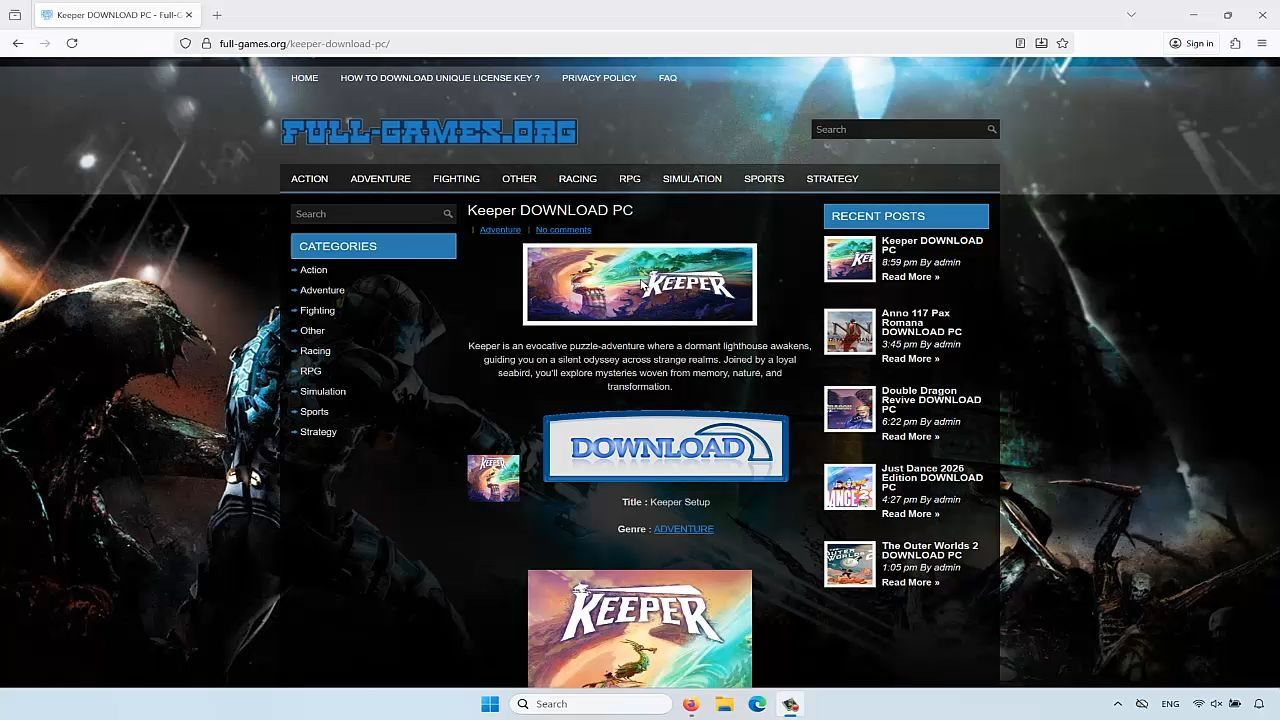Follow the ADVENTURE genre link
This screenshot has height=720, width=1280.
[683, 529]
